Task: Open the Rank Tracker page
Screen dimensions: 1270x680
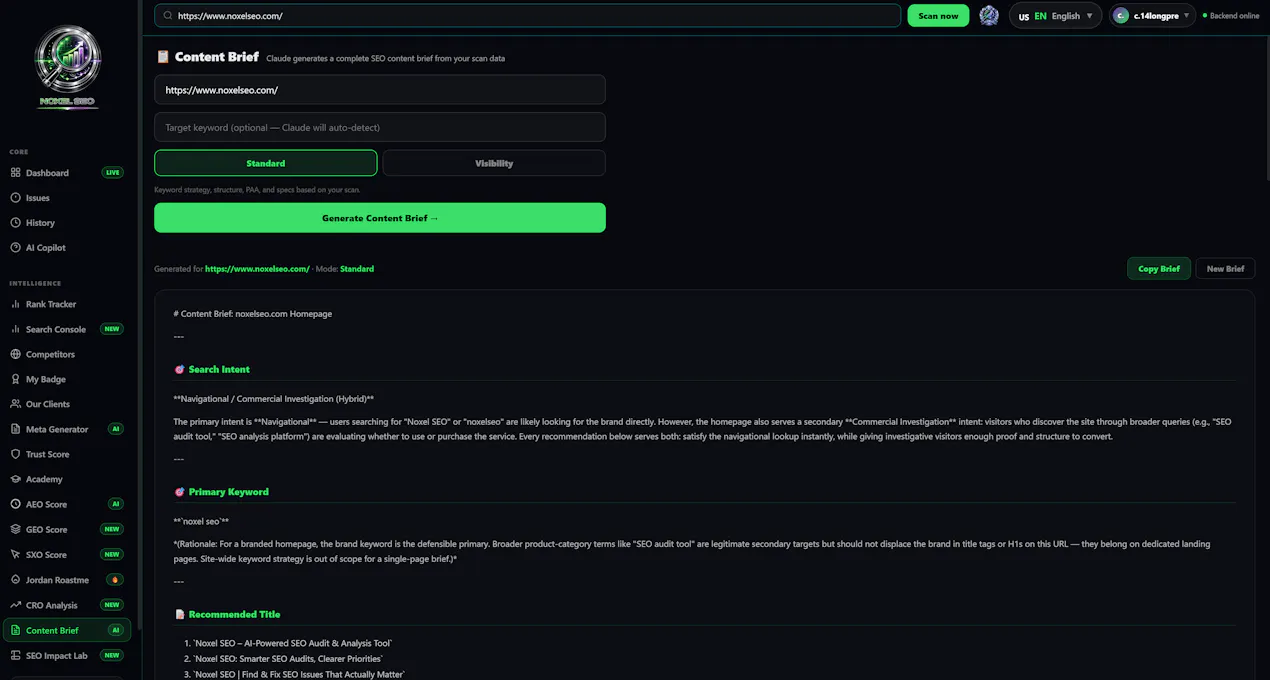Action: coord(66,304)
